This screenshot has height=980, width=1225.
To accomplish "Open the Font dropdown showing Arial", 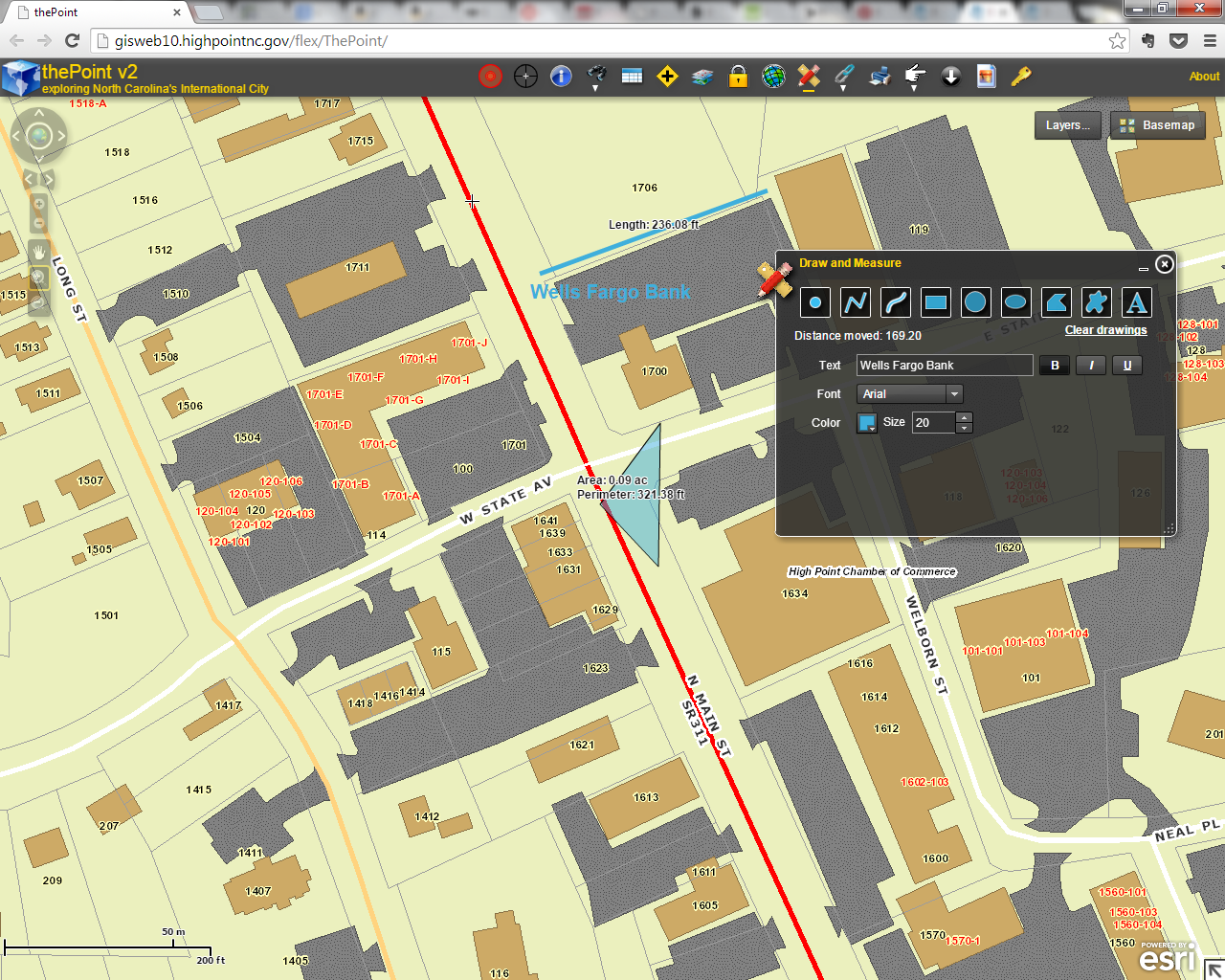I will [909, 393].
